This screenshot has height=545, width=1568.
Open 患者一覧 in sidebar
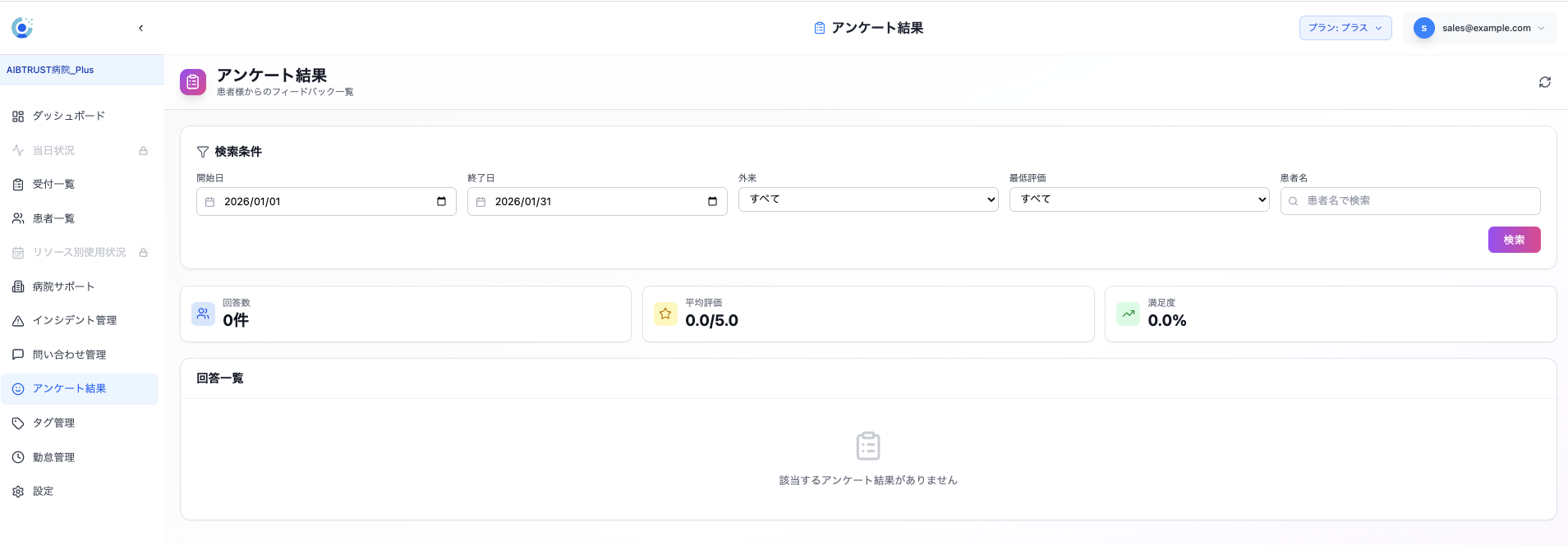(x=80, y=218)
